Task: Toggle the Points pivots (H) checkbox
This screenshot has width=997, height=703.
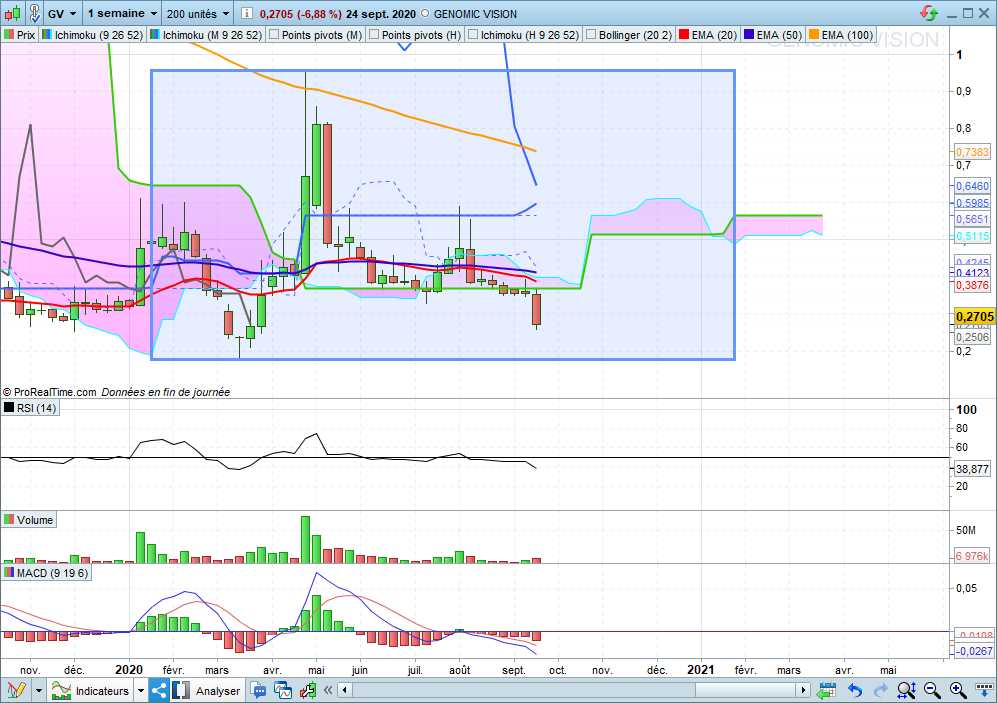Action: 374,34
